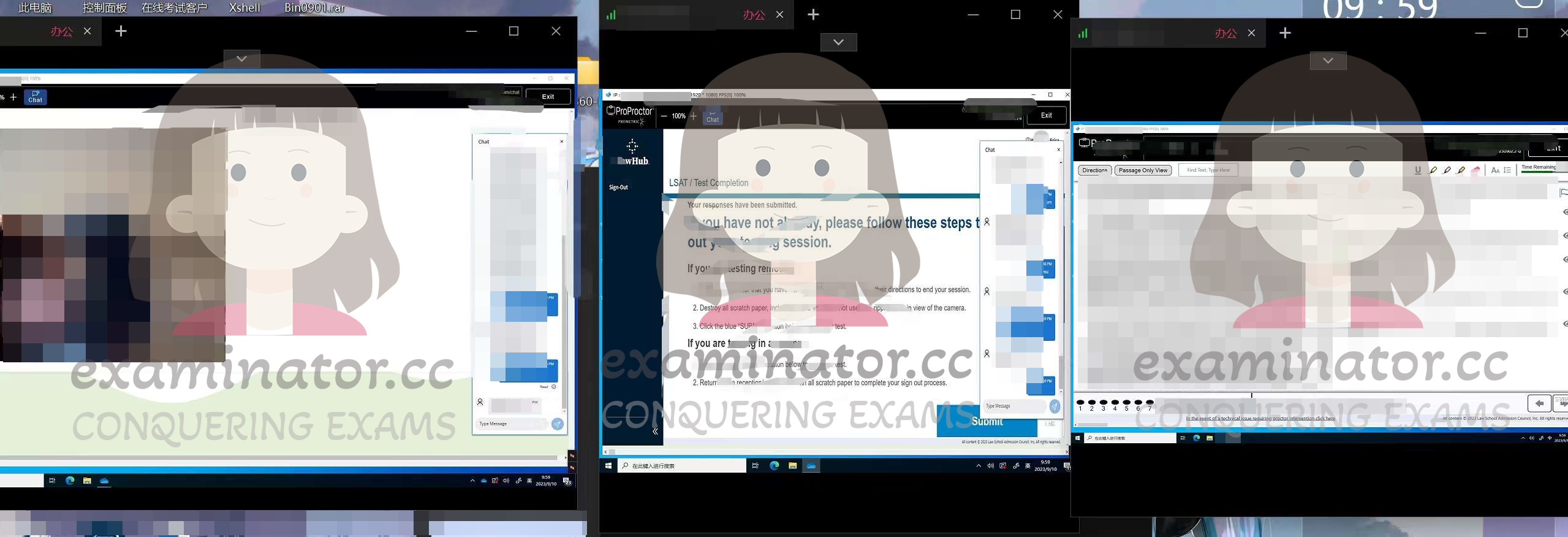Click Exit in the left ProProctor window
The width and height of the screenshot is (1568, 537).
point(548,97)
